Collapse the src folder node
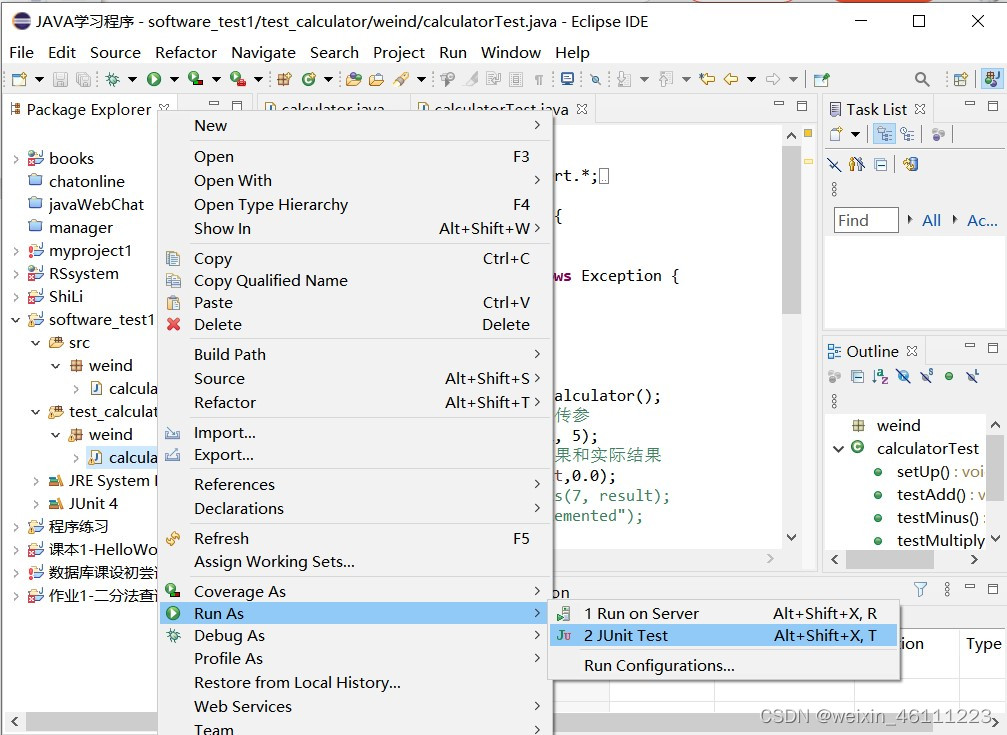Screen dimensions: 1007x735 point(36,343)
